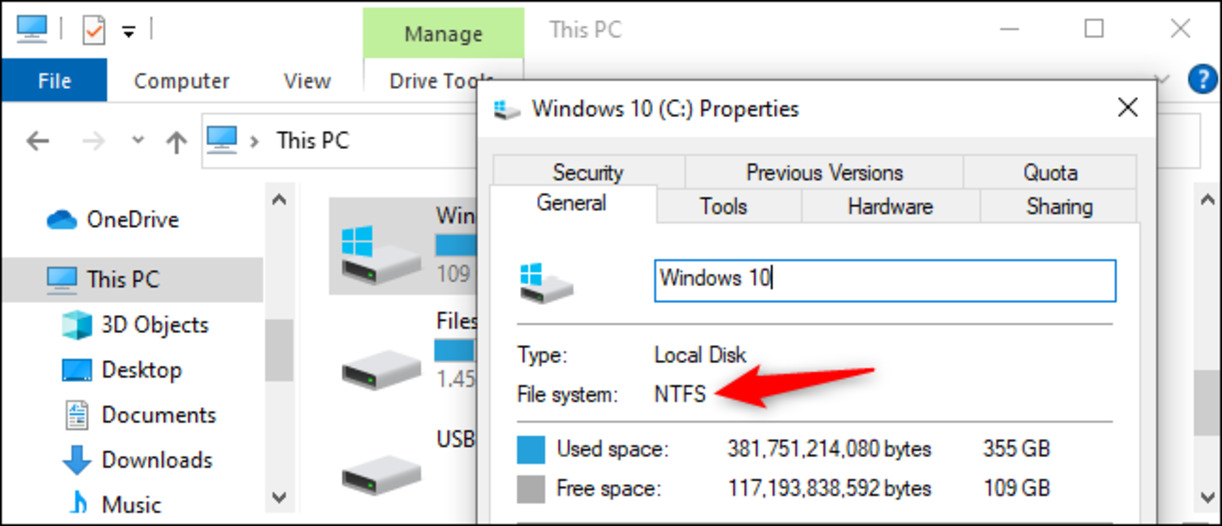
Task: Click the This PC icon in title bar
Action: tap(34, 29)
